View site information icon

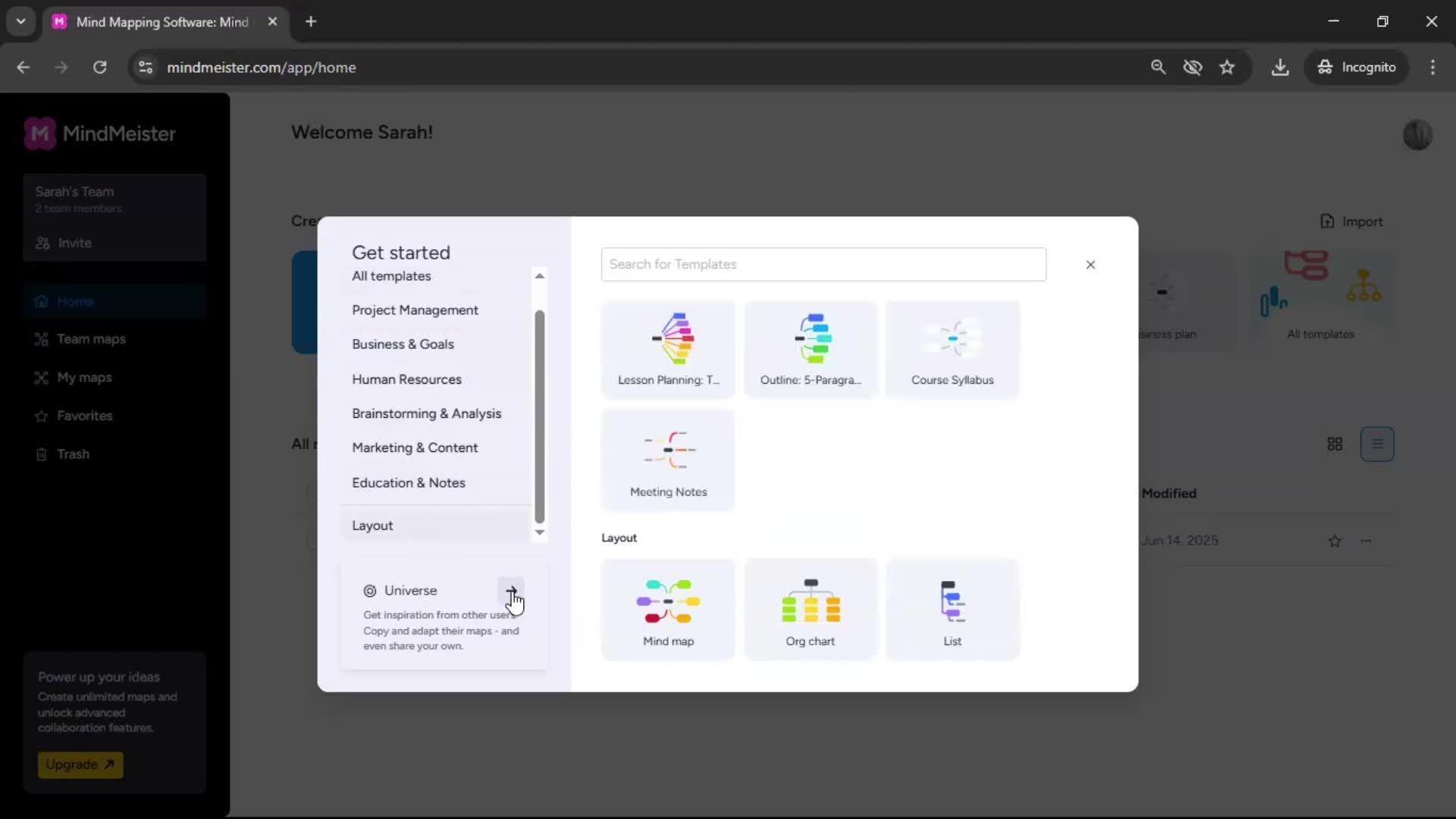point(146,67)
